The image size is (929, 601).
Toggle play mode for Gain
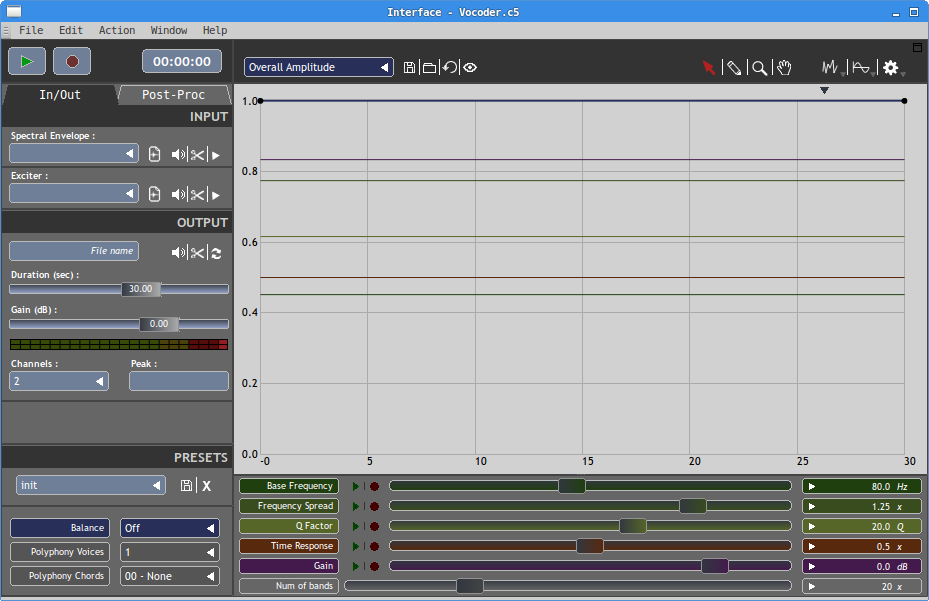click(x=355, y=566)
